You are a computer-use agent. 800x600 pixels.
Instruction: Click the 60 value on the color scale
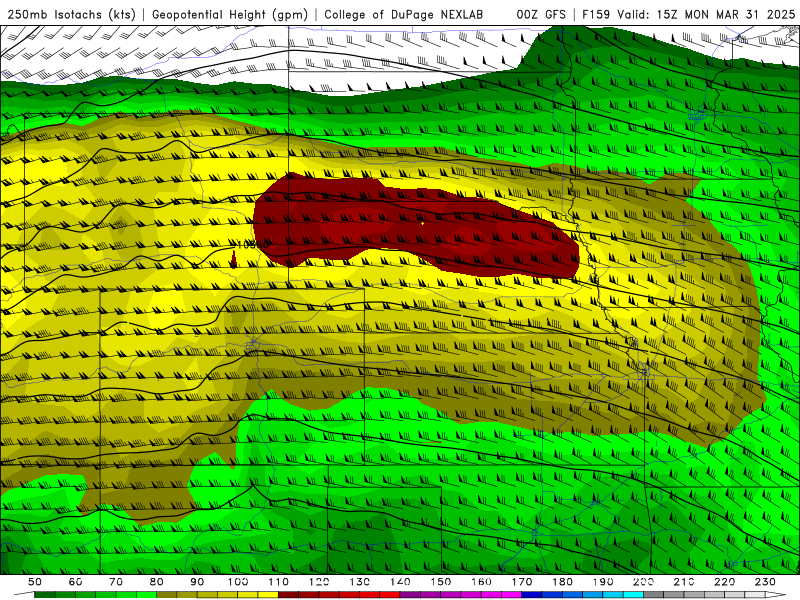click(x=76, y=582)
